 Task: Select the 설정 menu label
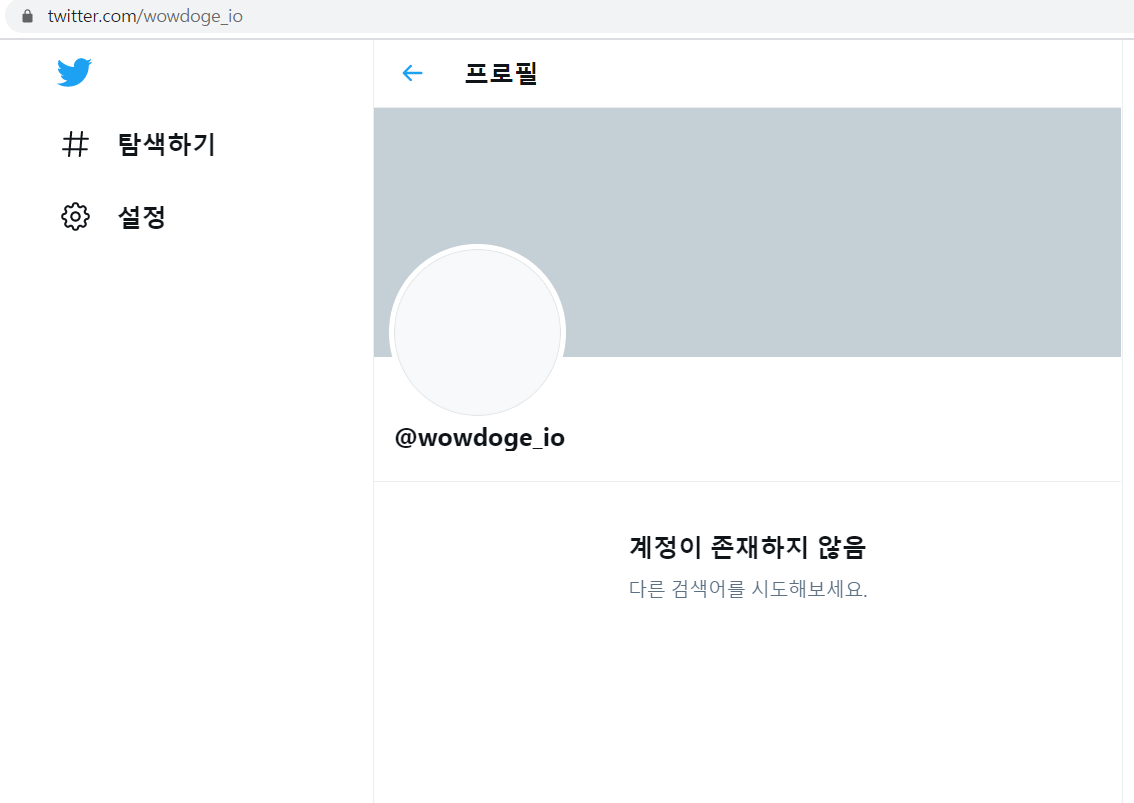point(142,217)
